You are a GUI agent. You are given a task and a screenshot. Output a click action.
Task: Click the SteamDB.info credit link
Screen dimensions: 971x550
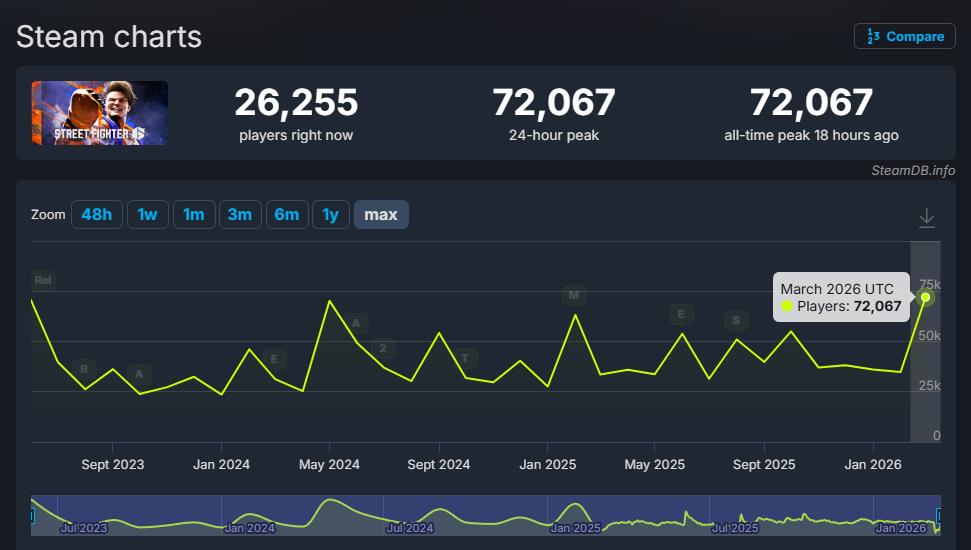pos(914,171)
